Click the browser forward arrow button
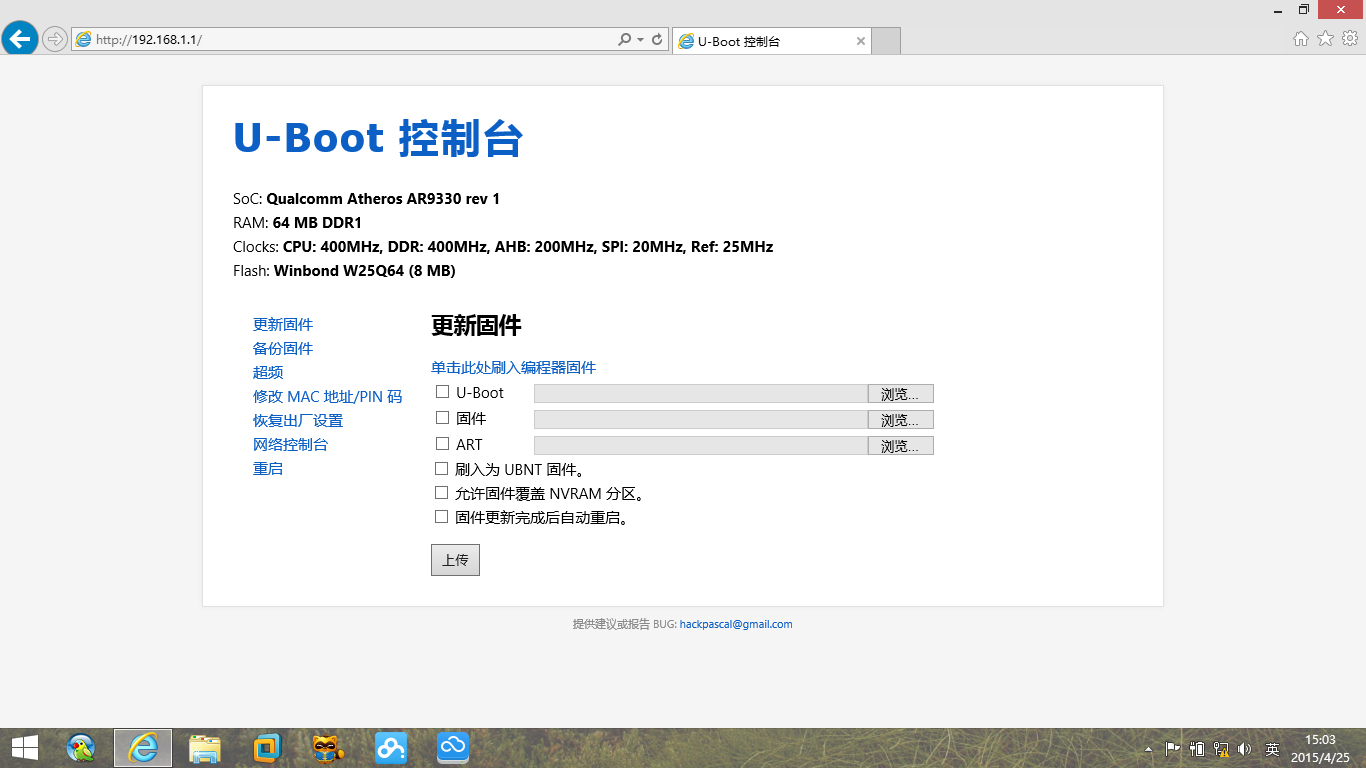Screen dimensions: 1366x768 point(55,39)
